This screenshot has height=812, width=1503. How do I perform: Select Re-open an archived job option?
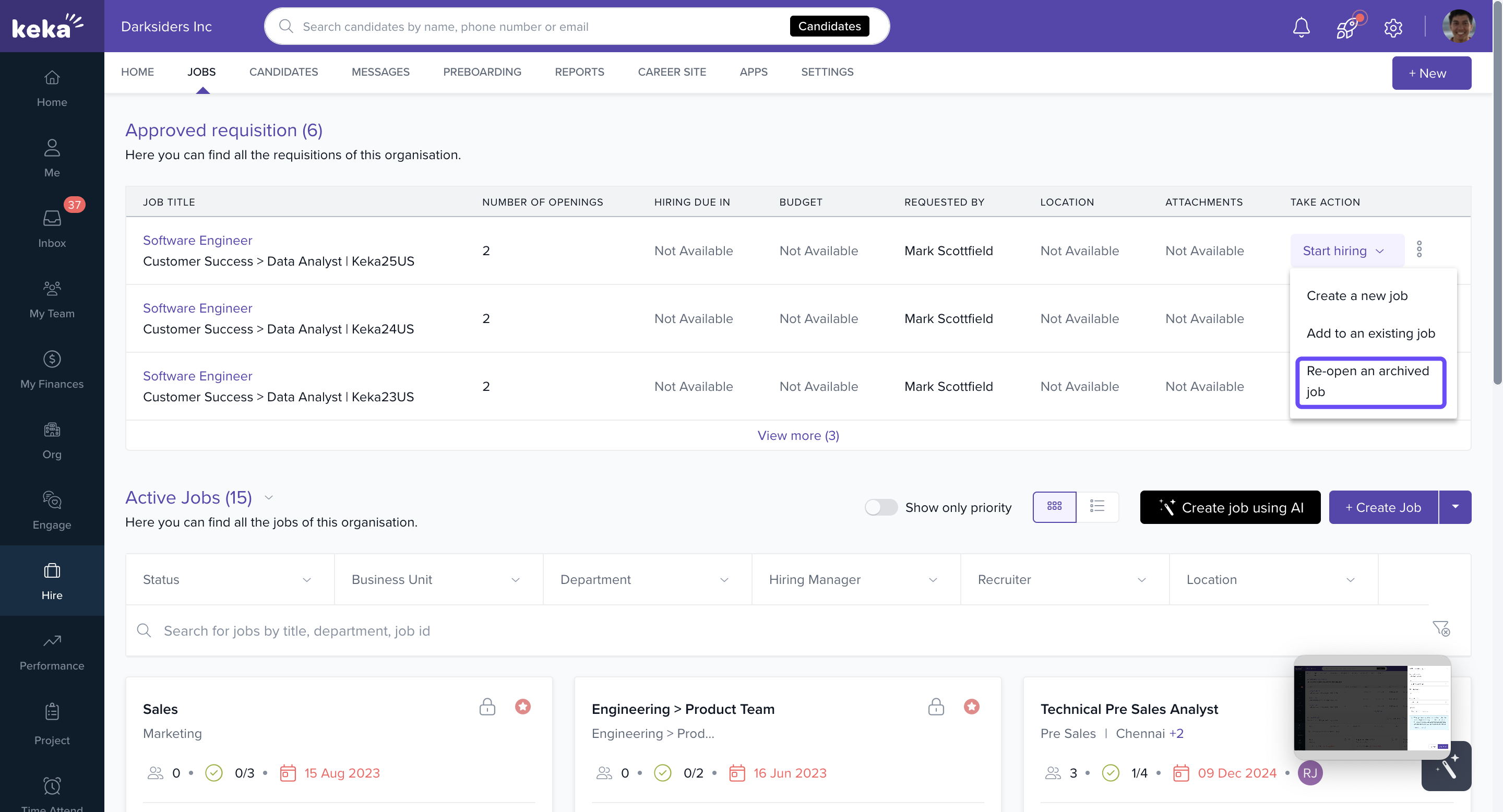pyautogui.click(x=1370, y=381)
